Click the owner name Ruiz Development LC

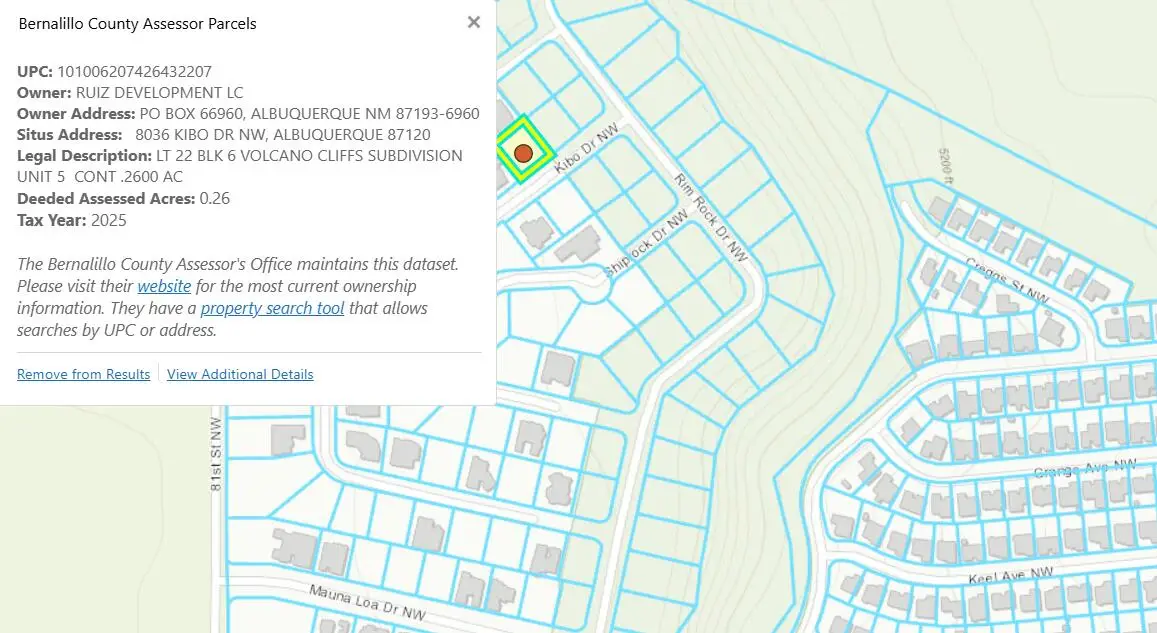(159, 92)
